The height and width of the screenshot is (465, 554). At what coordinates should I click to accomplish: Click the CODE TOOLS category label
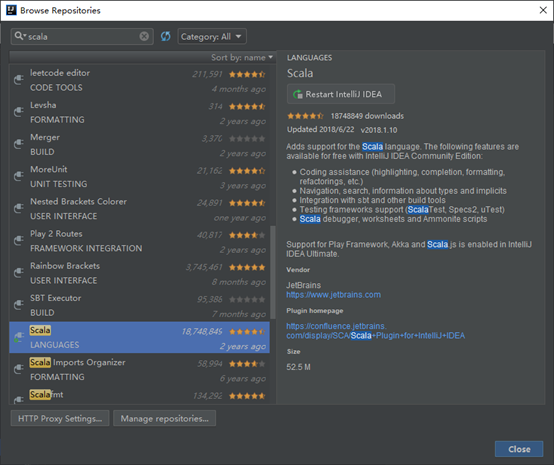[x=56, y=88]
